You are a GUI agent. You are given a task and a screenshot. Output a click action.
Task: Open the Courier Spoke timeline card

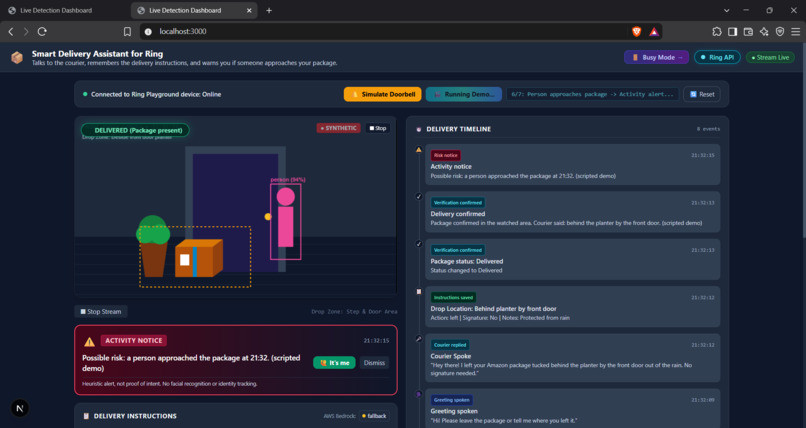coord(573,358)
